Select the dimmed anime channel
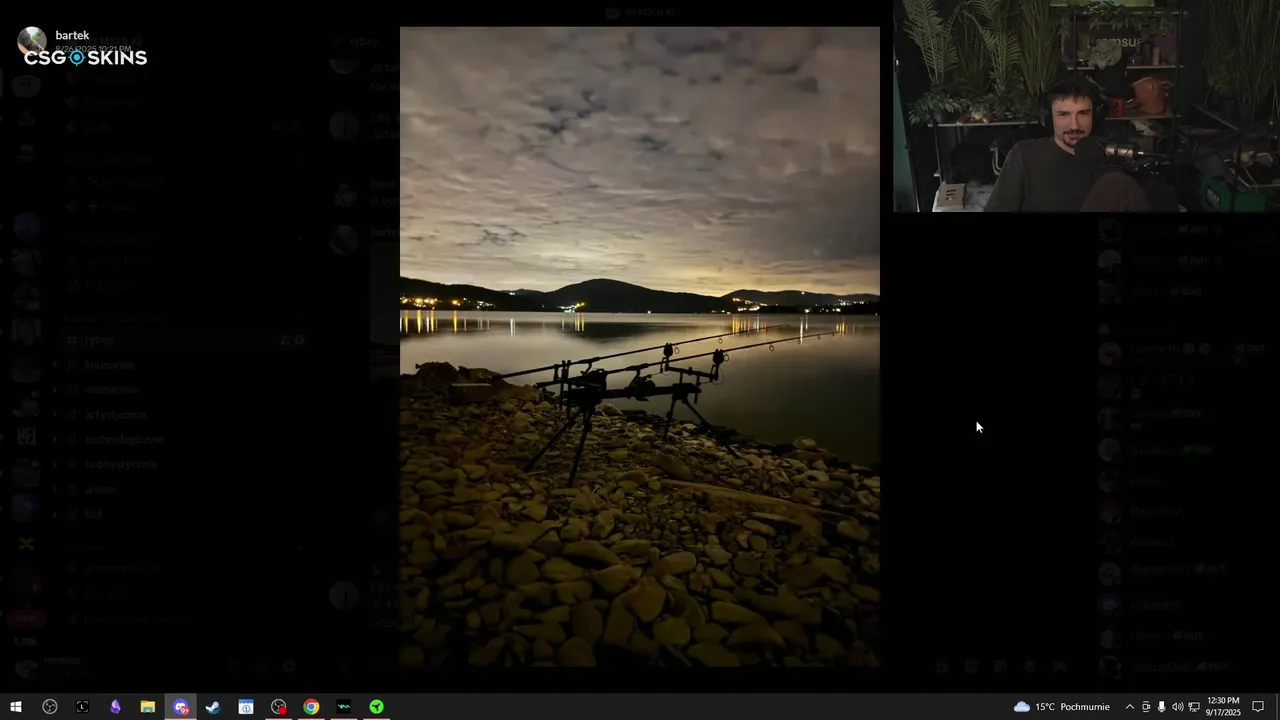This screenshot has width=1280, height=720. coord(100,489)
